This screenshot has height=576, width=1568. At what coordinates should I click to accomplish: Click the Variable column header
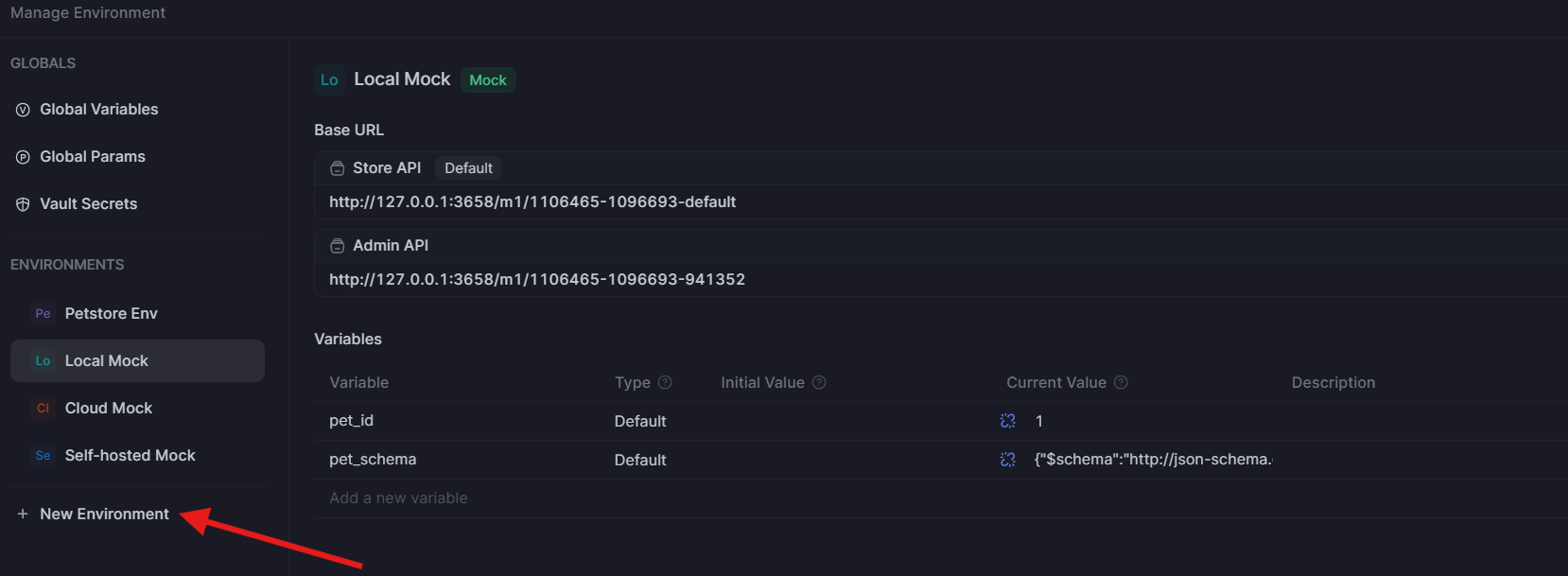(359, 383)
